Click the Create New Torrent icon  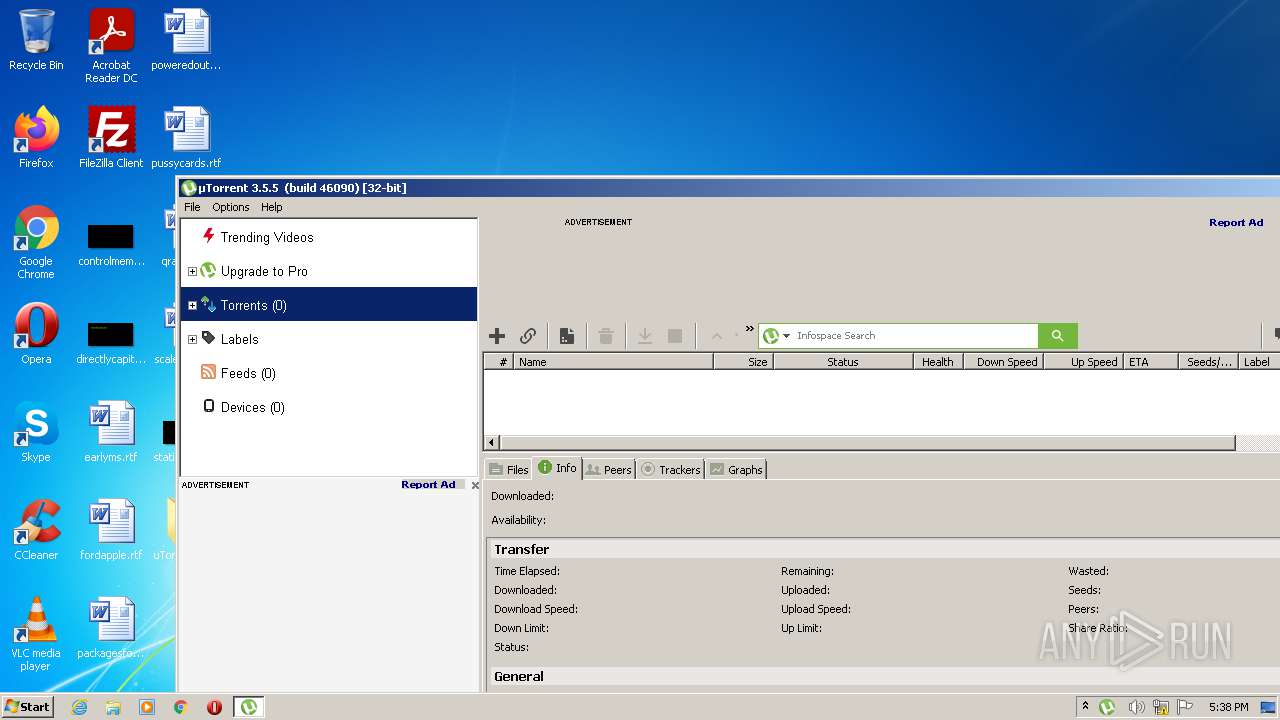tap(566, 336)
